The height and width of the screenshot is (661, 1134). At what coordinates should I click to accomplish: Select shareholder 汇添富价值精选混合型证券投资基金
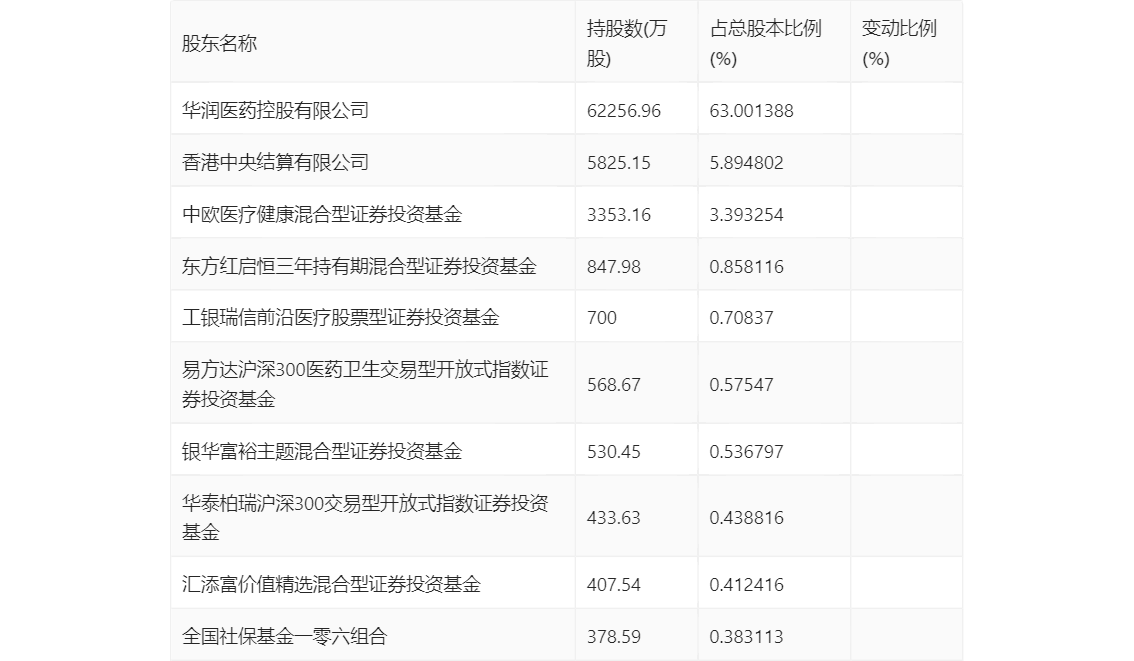(x=331, y=584)
